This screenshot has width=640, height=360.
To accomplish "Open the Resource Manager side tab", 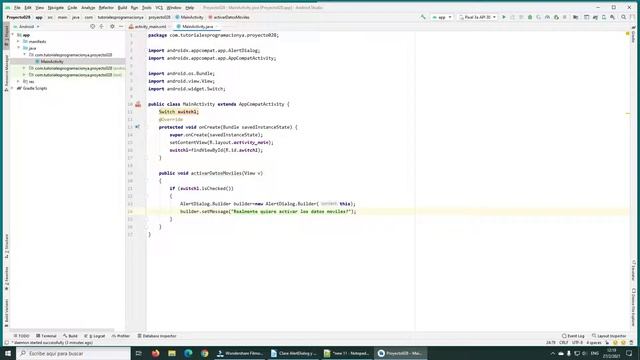I will (x=6, y=73).
